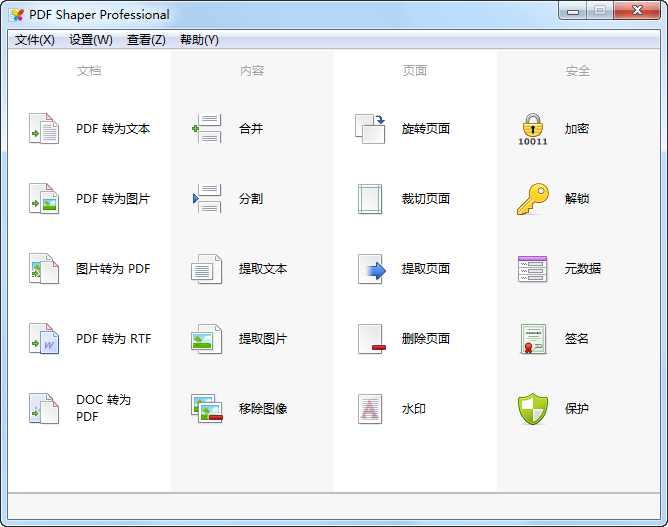Click the 删除页面 delete pages icon

click(371, 339)
